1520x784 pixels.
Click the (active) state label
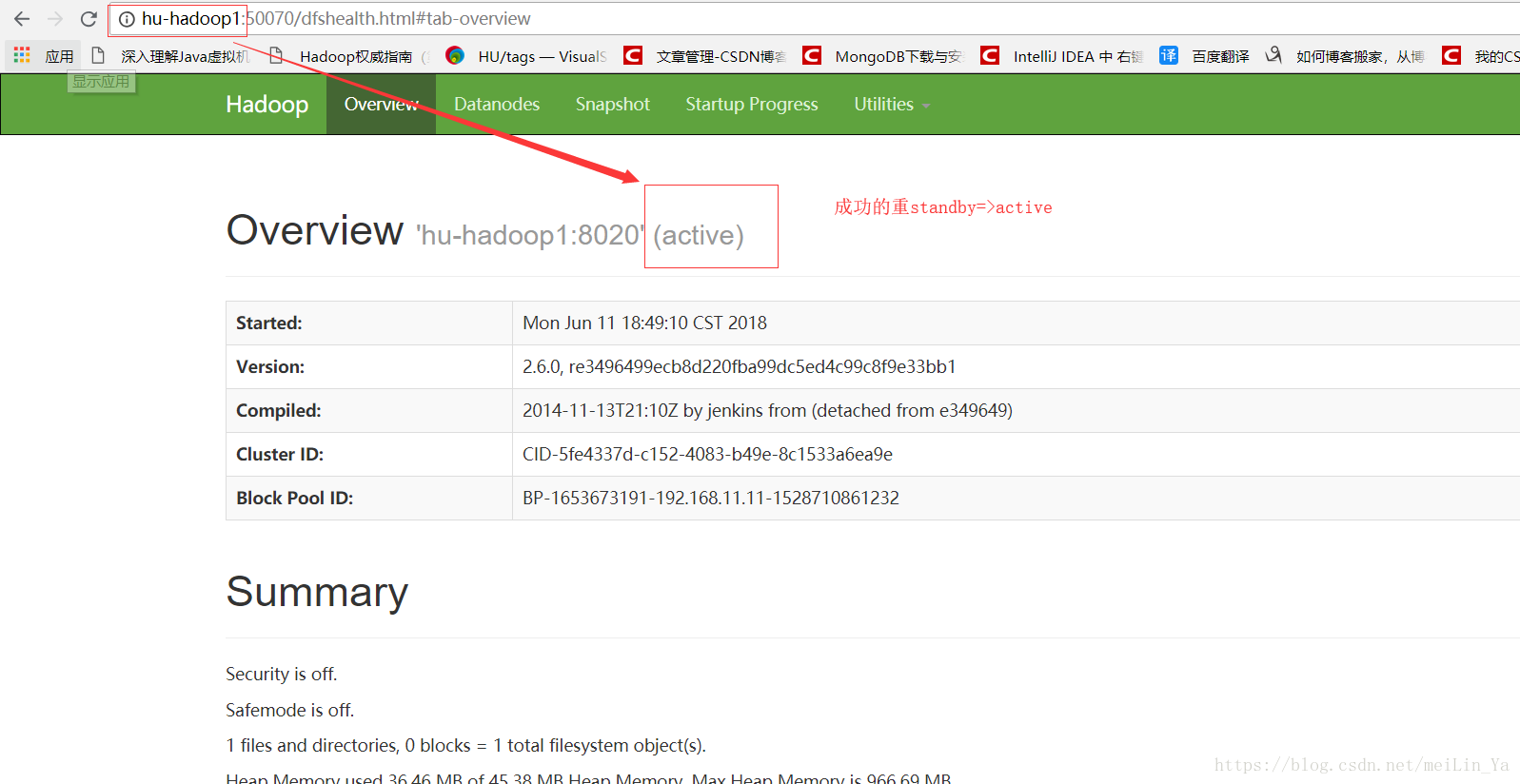click(x=699, y=235)
